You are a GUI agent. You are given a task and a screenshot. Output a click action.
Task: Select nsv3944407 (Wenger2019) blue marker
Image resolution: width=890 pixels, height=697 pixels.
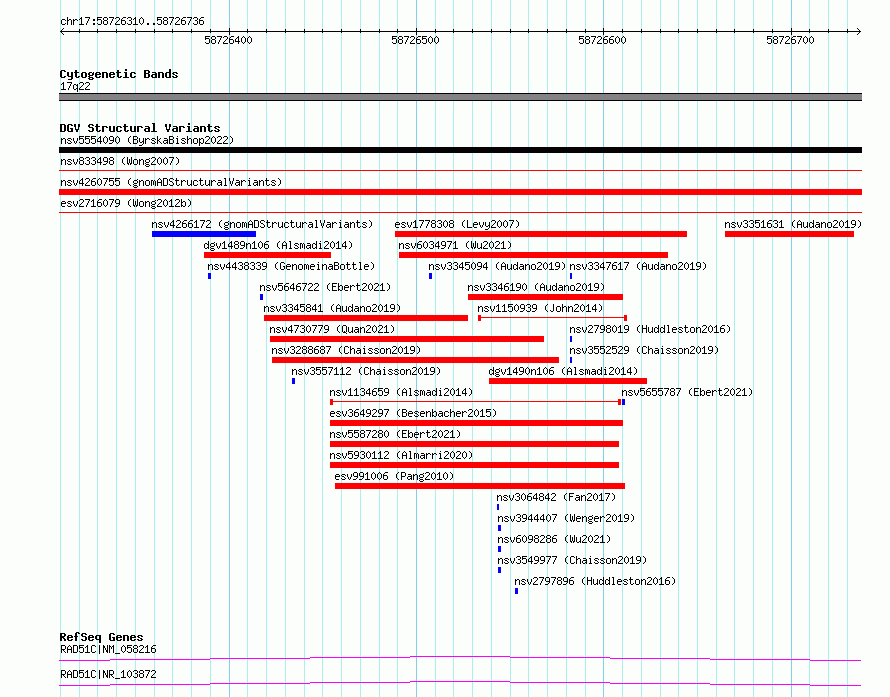[x=499, y=528]
